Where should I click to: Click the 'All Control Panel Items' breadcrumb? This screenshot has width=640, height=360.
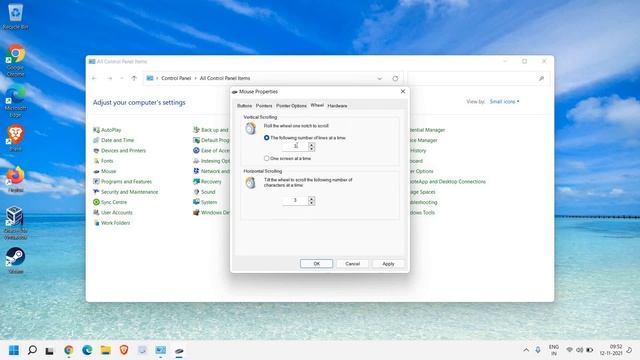[x=225, y=78]
